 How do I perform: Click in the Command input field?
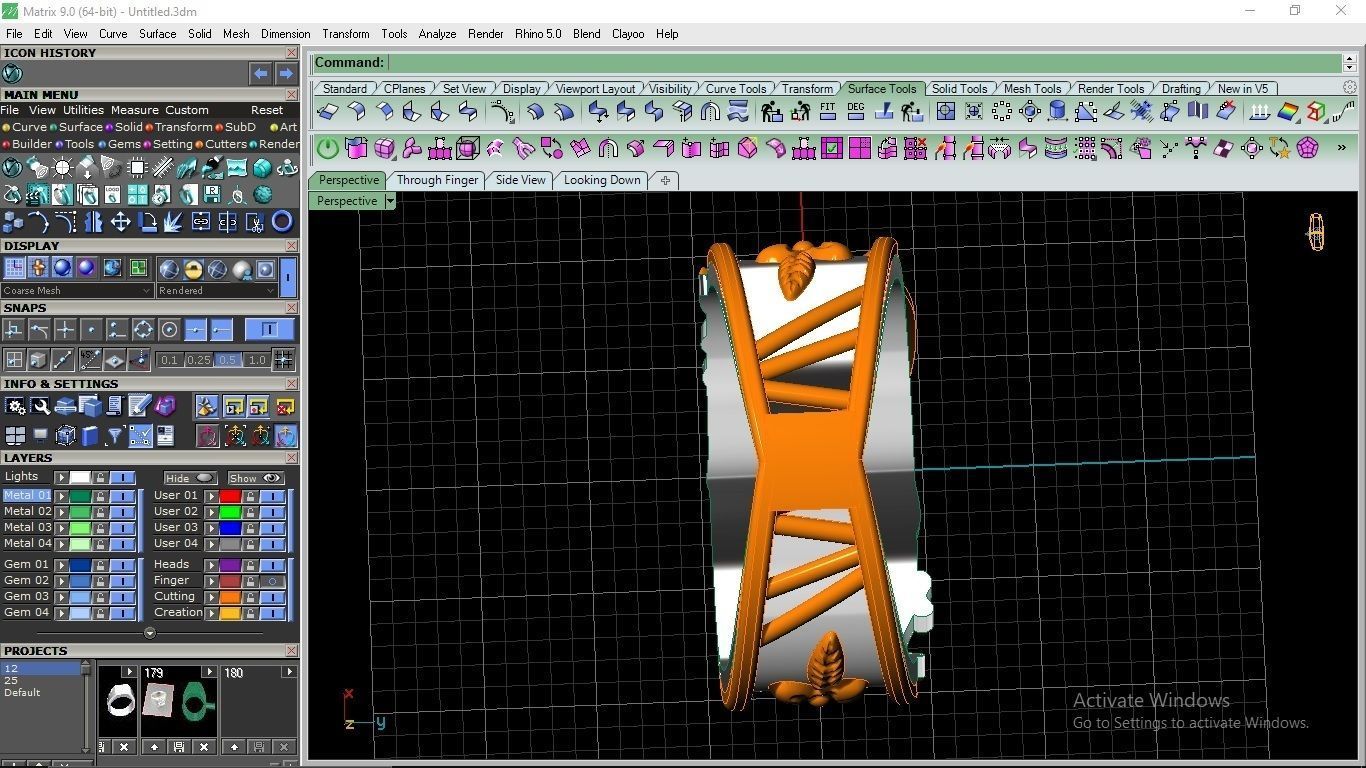(864, 62)
